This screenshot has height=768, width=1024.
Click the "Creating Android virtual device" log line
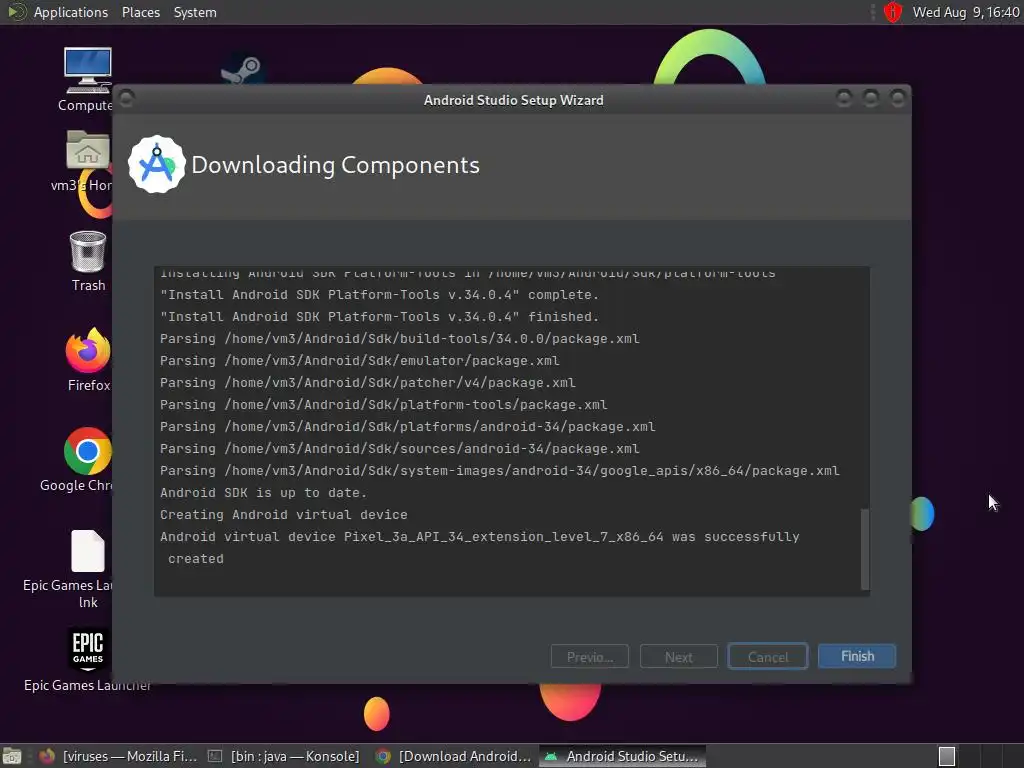pos(283,515)
